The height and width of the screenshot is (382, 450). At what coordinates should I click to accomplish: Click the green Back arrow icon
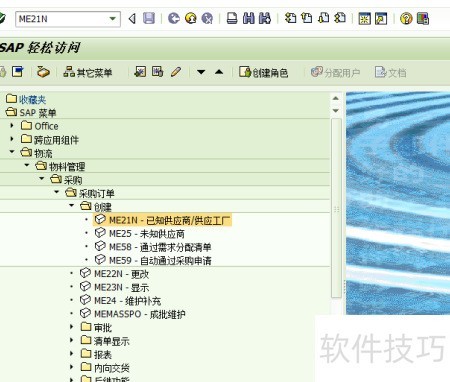tap(174, 18)
